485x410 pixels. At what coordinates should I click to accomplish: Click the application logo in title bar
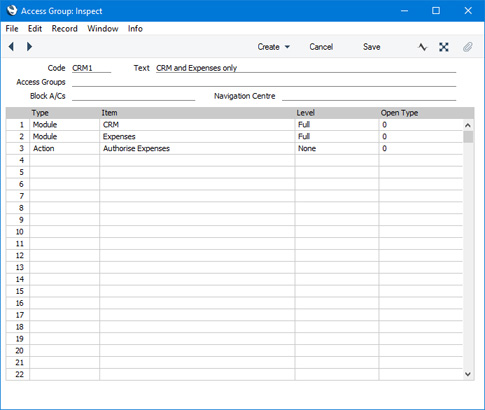coord(12,11)
